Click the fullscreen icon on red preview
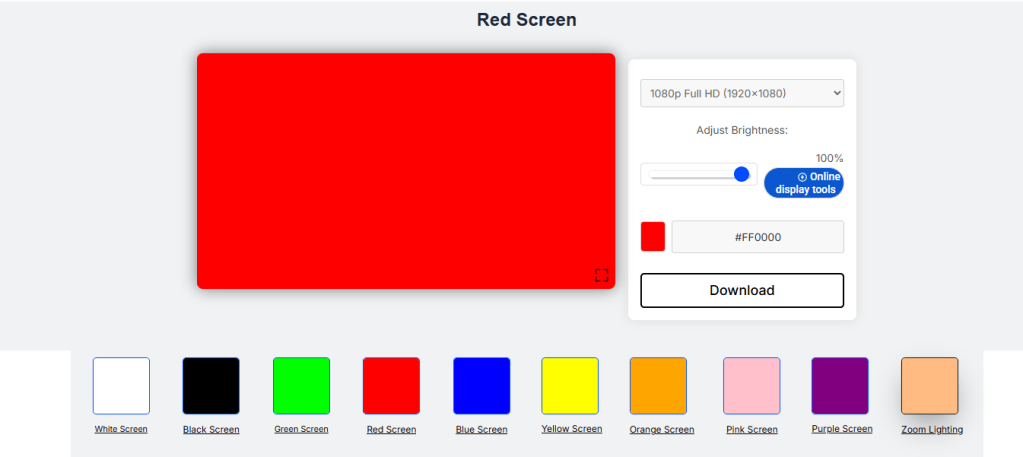Screen dimensions: 1023x457 (x=601, y=275)
